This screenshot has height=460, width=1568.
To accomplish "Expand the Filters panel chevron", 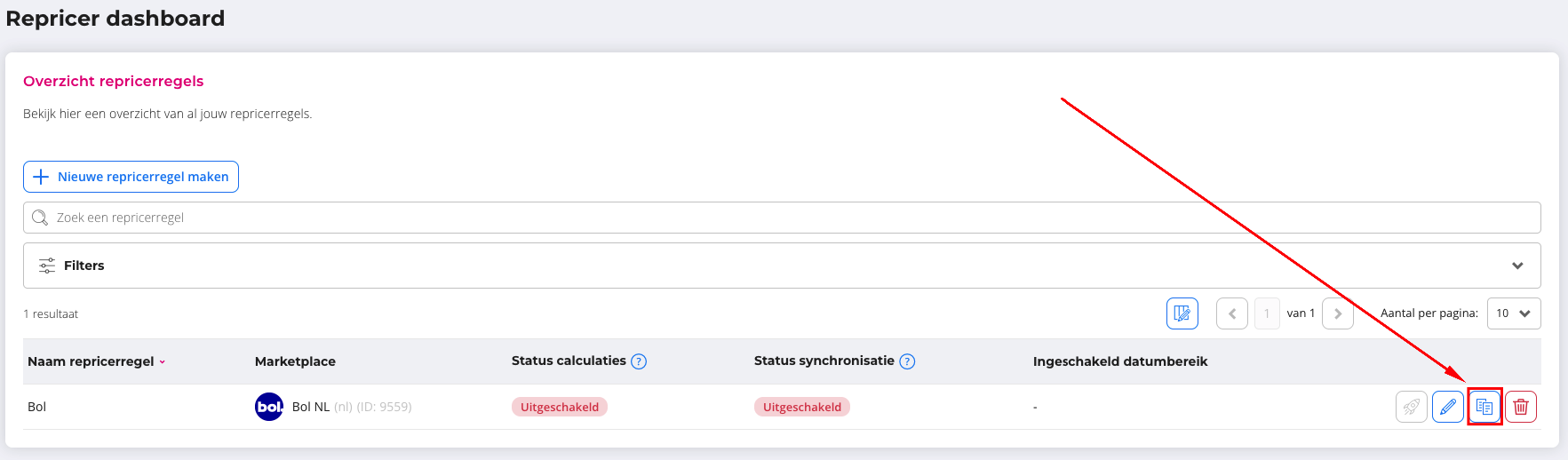I will [1517, 266].
